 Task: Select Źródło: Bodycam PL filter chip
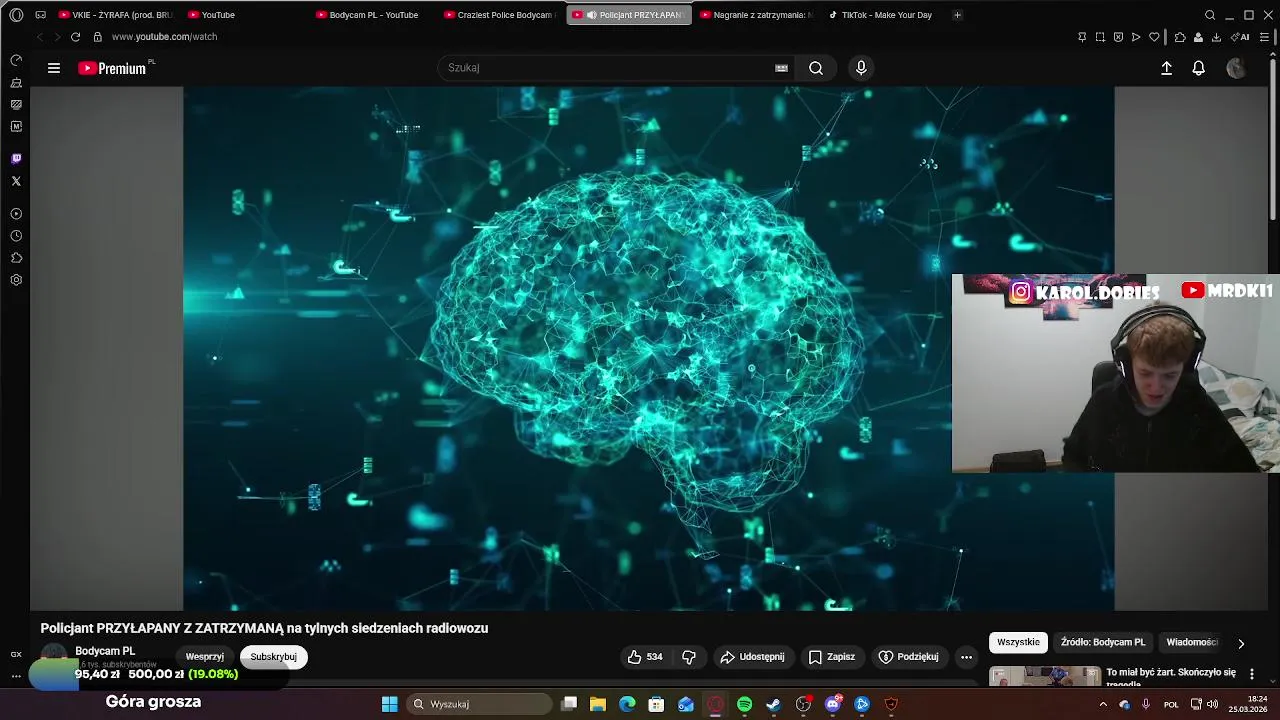[1103, 642]
